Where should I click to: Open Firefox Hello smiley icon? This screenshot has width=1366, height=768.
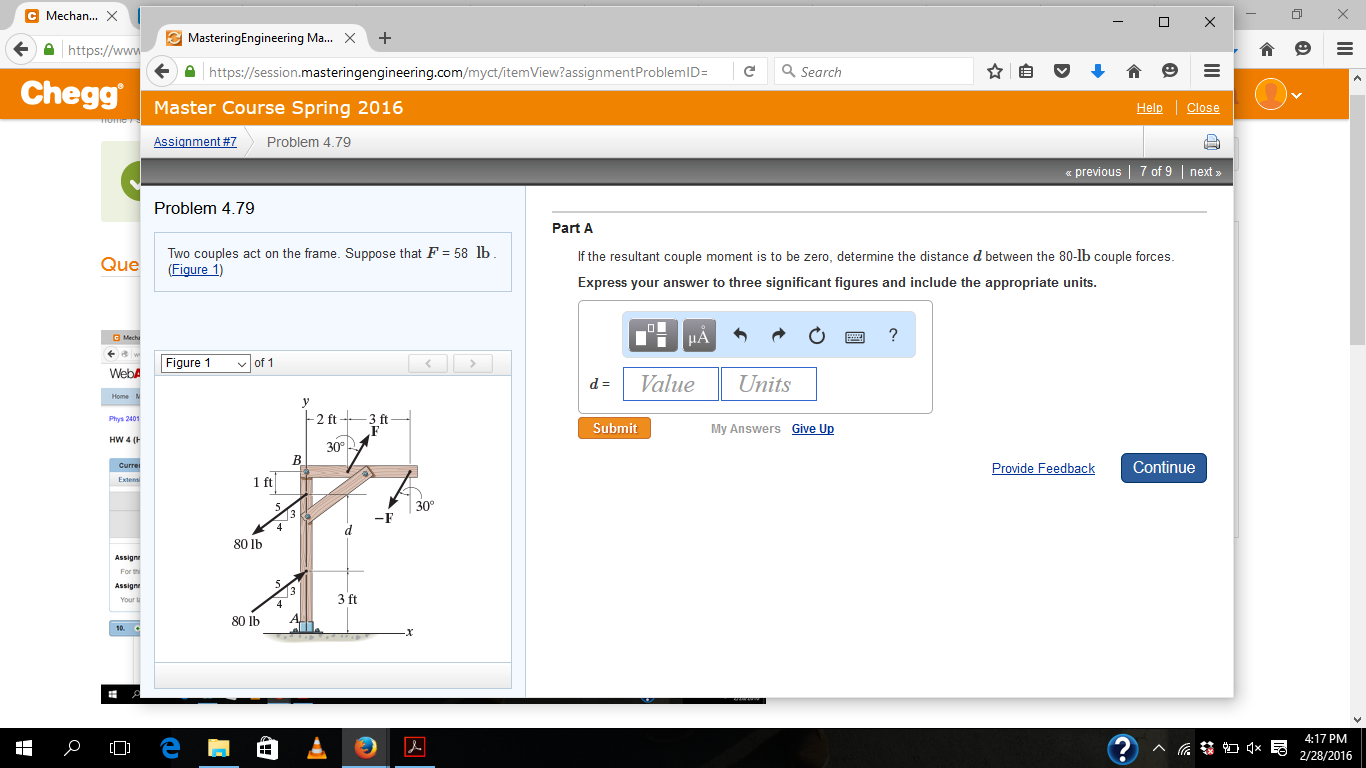coord(1168,71)
